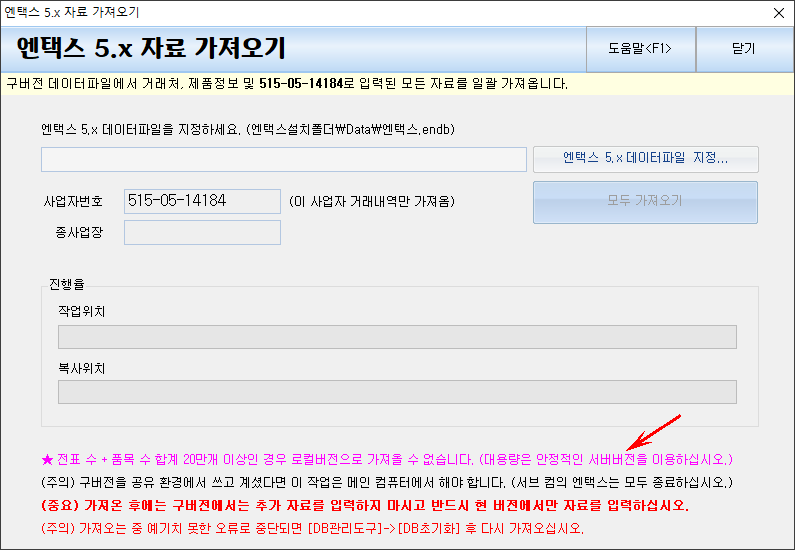
Task: Click the bold red (중요) warning line
Action: (x=364, y=506)
